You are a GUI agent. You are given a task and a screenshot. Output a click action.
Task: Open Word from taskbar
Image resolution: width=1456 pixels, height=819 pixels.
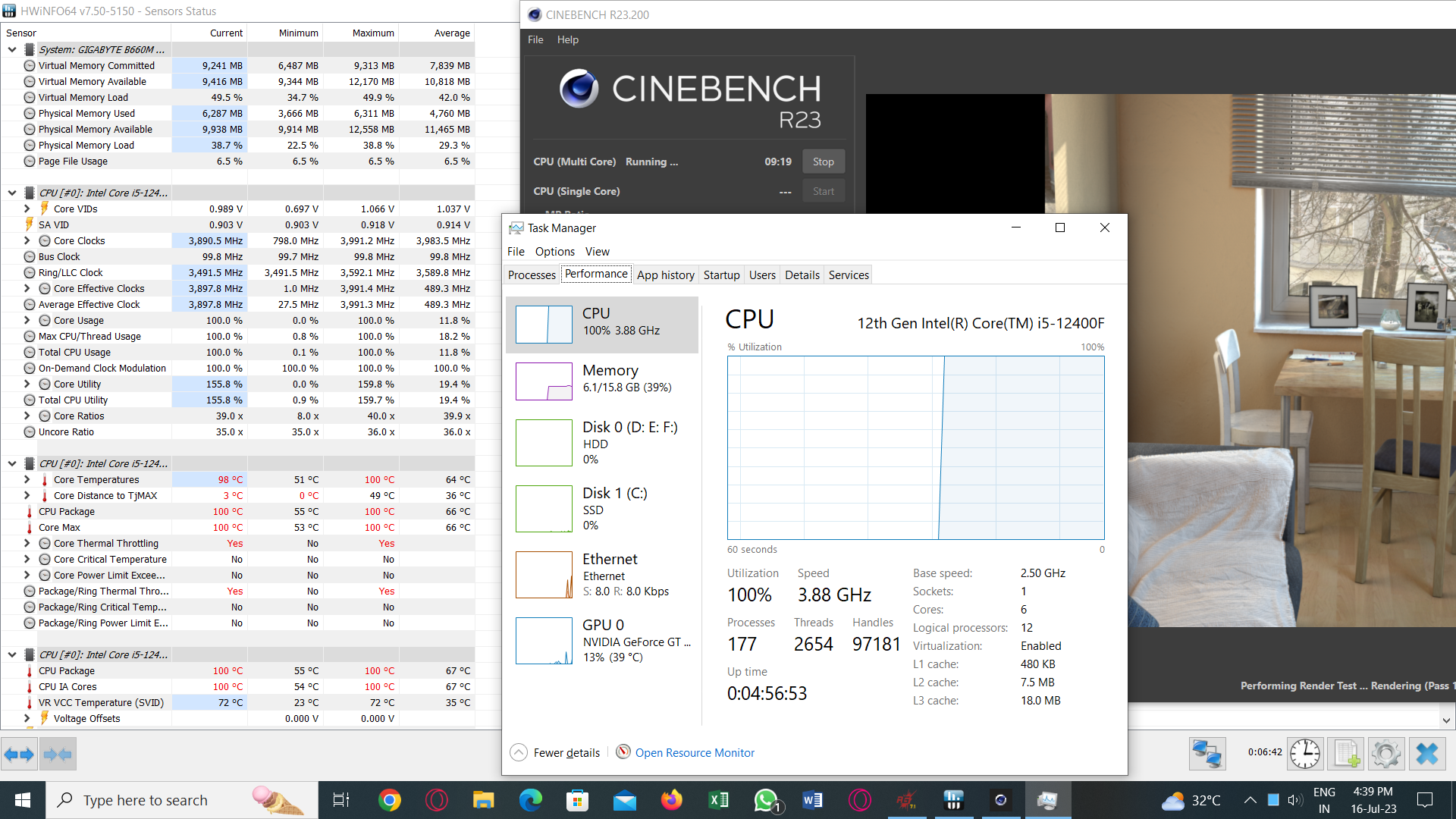[x=813, y=800]
